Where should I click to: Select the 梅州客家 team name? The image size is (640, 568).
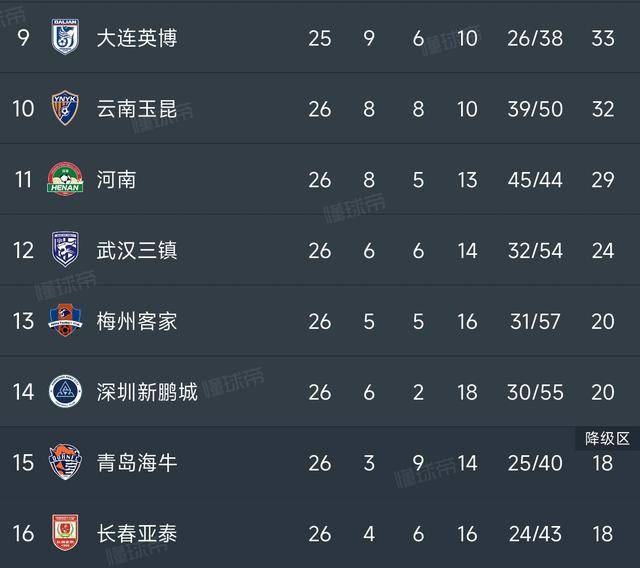point(137,322)
